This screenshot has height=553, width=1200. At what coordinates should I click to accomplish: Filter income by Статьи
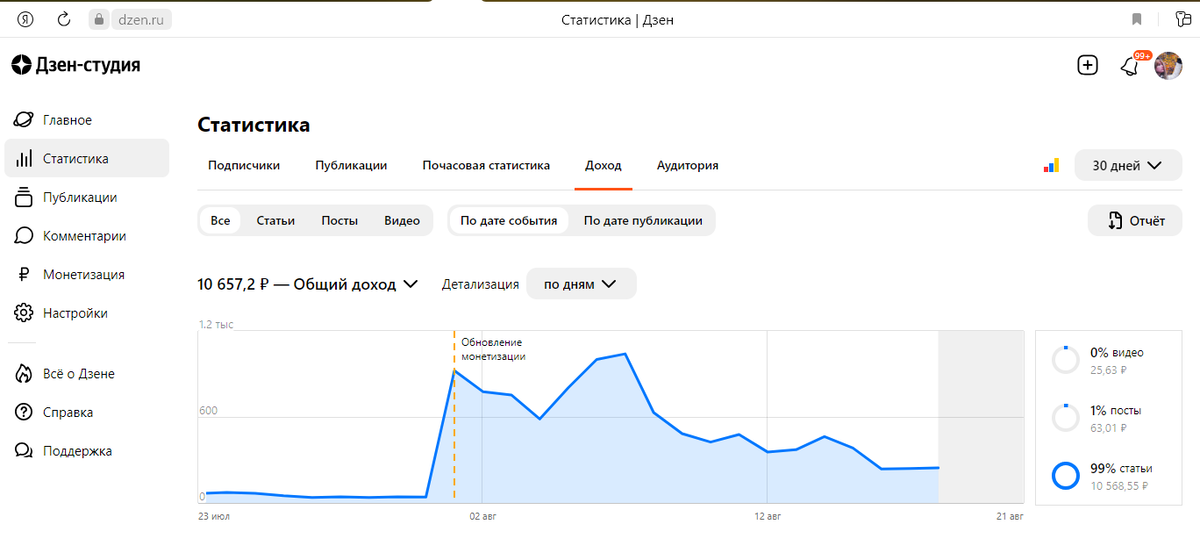275,221
